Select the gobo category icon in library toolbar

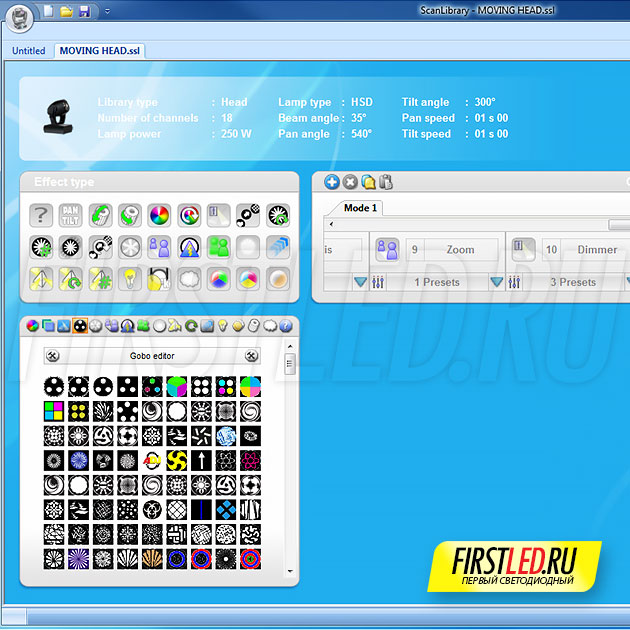click(x=80, y=326)
